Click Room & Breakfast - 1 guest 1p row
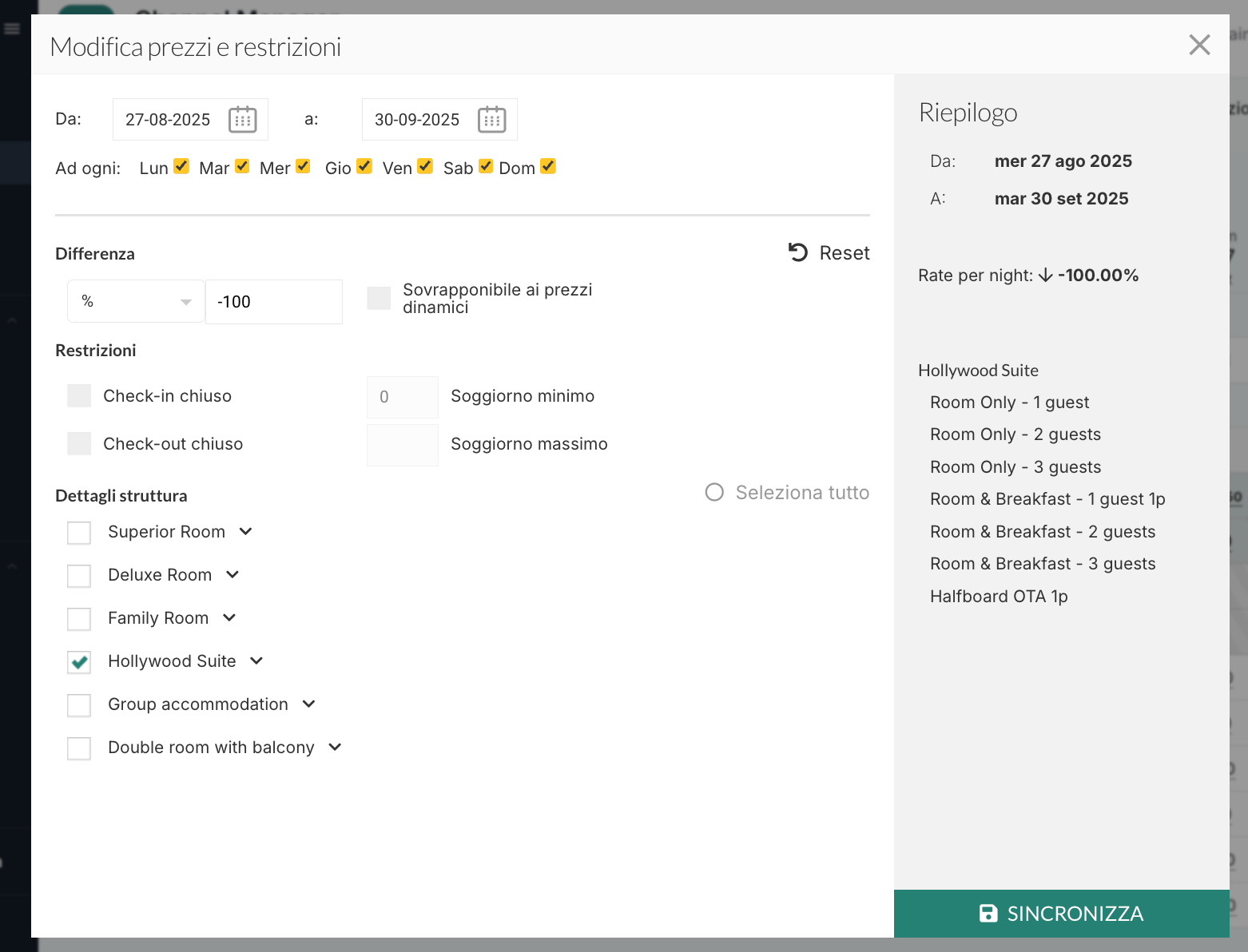The width and height of the screenshot is (1248, 952). pos(1047,499)
